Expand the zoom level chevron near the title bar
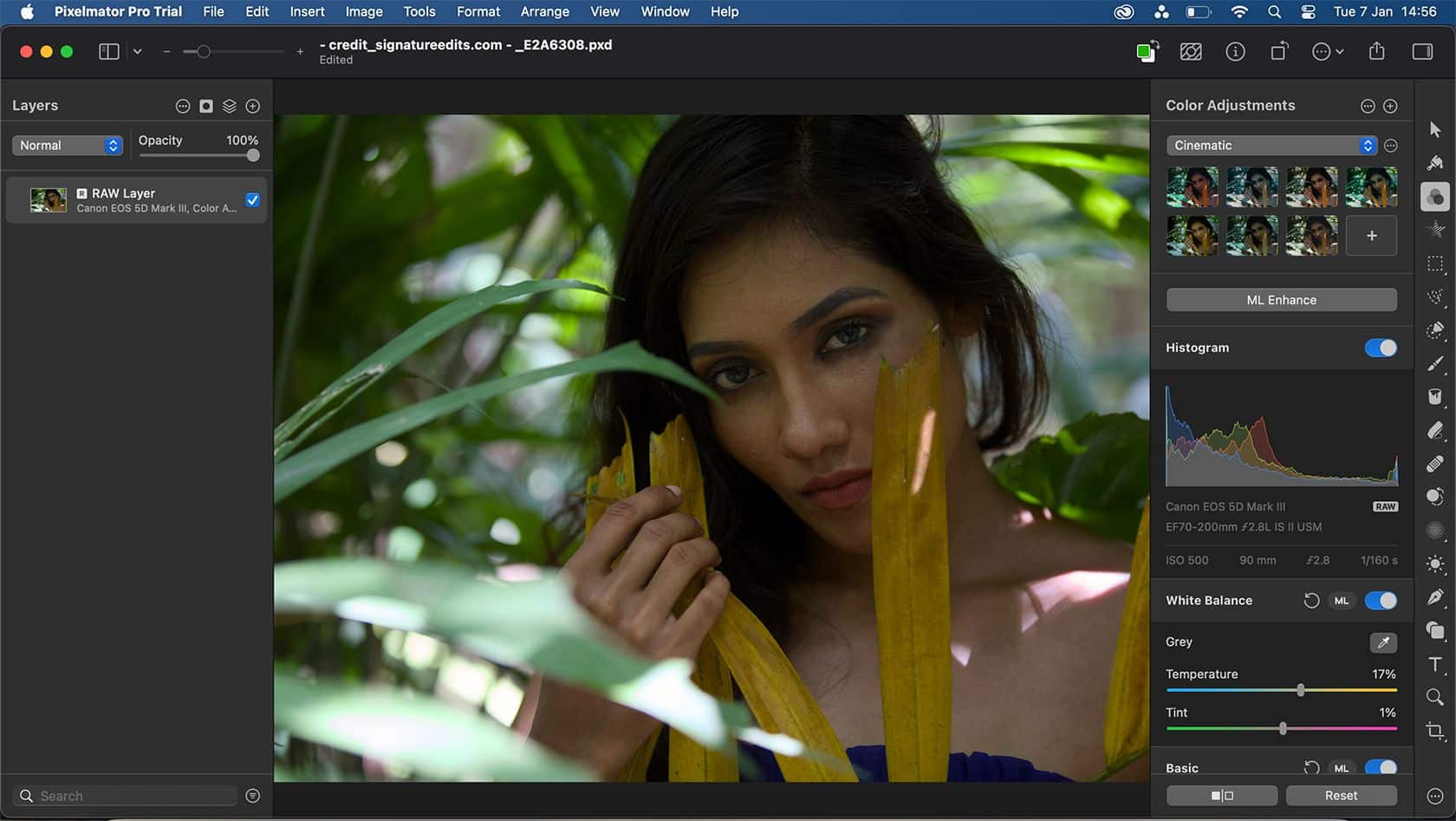This screenshot has height=821, width=1456. pos(137,51)
